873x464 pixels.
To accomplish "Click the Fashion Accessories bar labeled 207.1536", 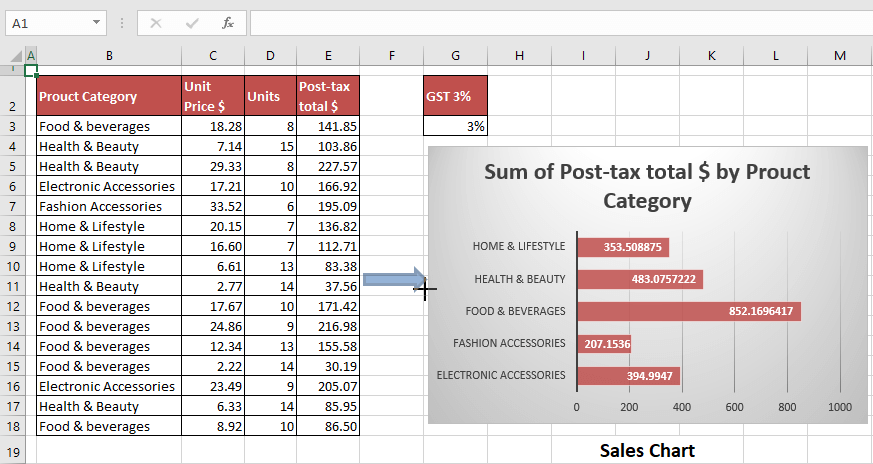I will pos(603,343).
